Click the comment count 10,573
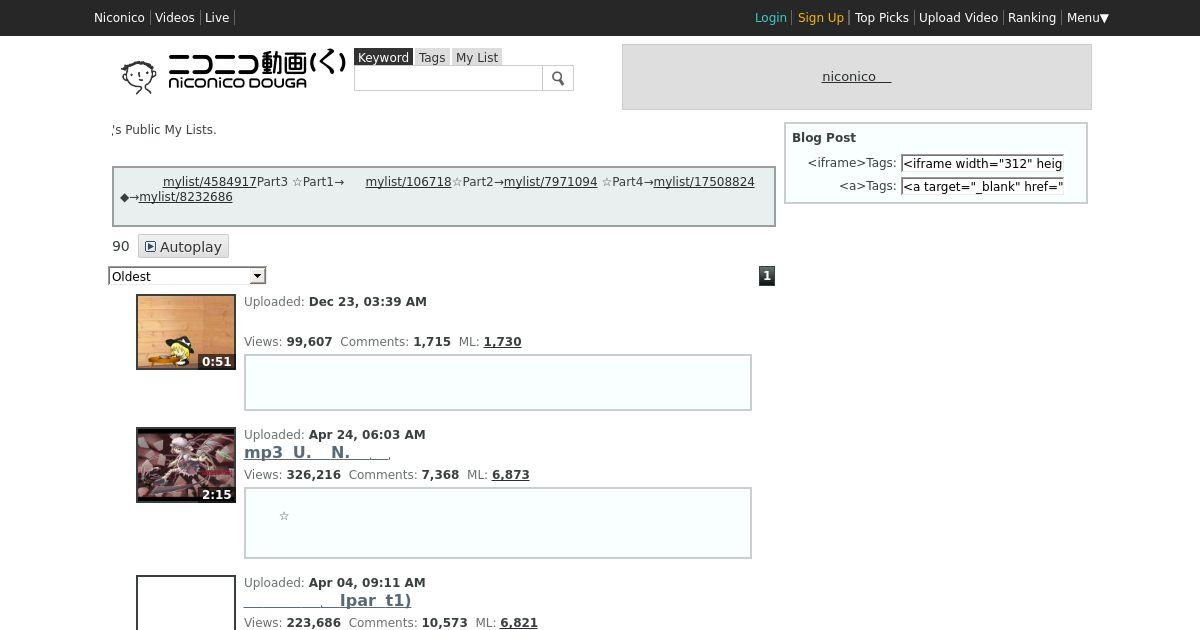The image size is (1200, 630). tap(444, 623)
